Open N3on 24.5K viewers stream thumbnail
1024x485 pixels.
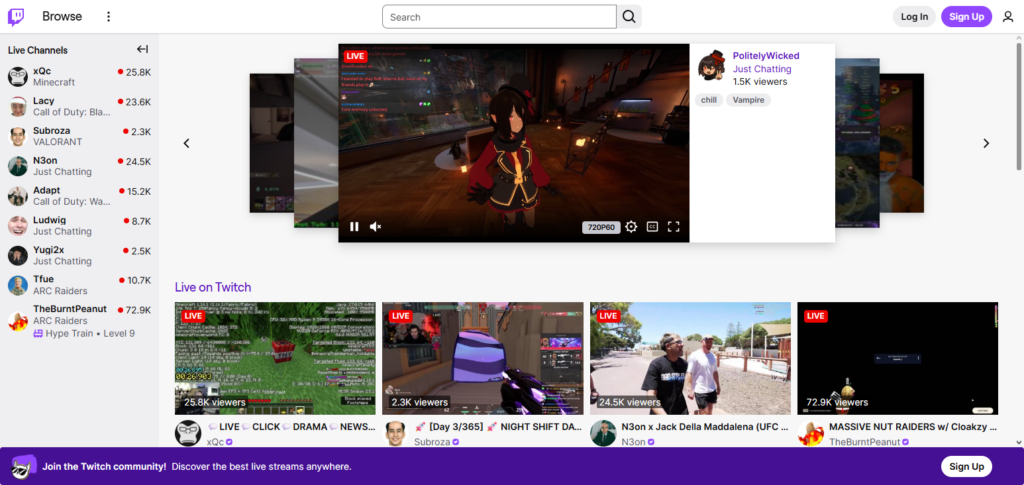pyautogui.click(x=690, y=358)
